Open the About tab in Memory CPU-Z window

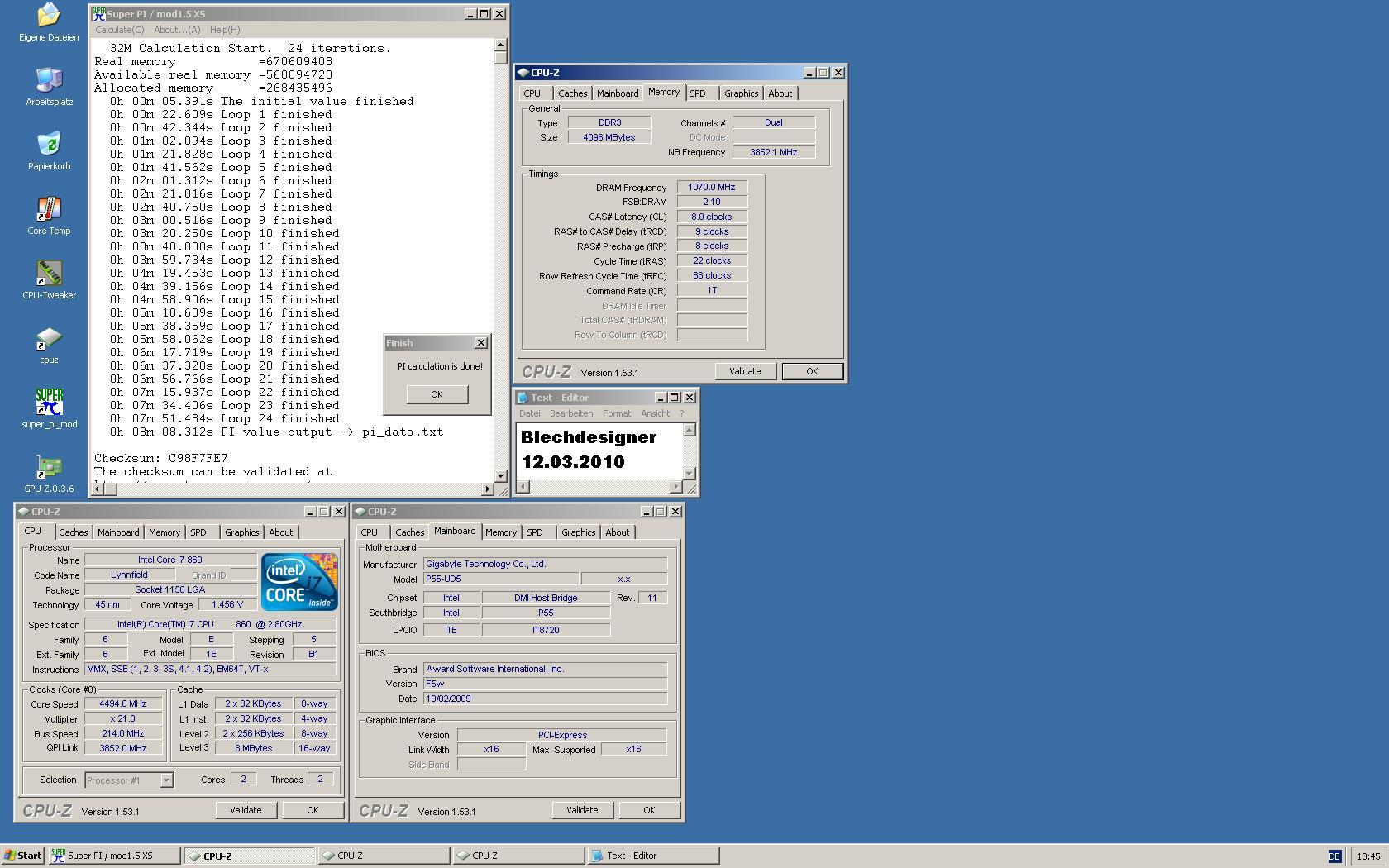click(780, 93)
